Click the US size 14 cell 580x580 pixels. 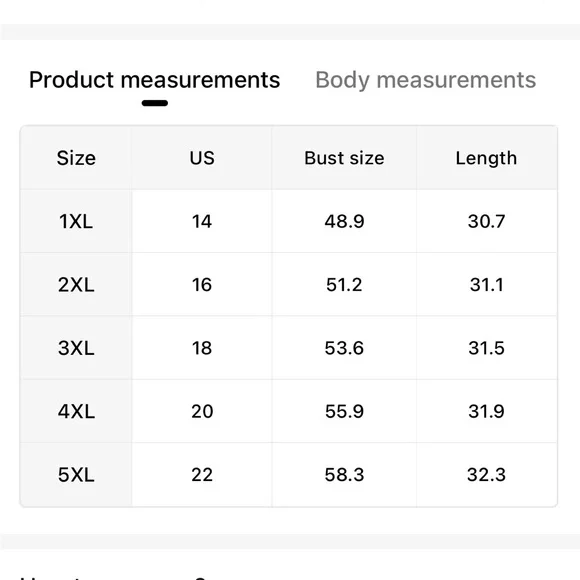202,222
